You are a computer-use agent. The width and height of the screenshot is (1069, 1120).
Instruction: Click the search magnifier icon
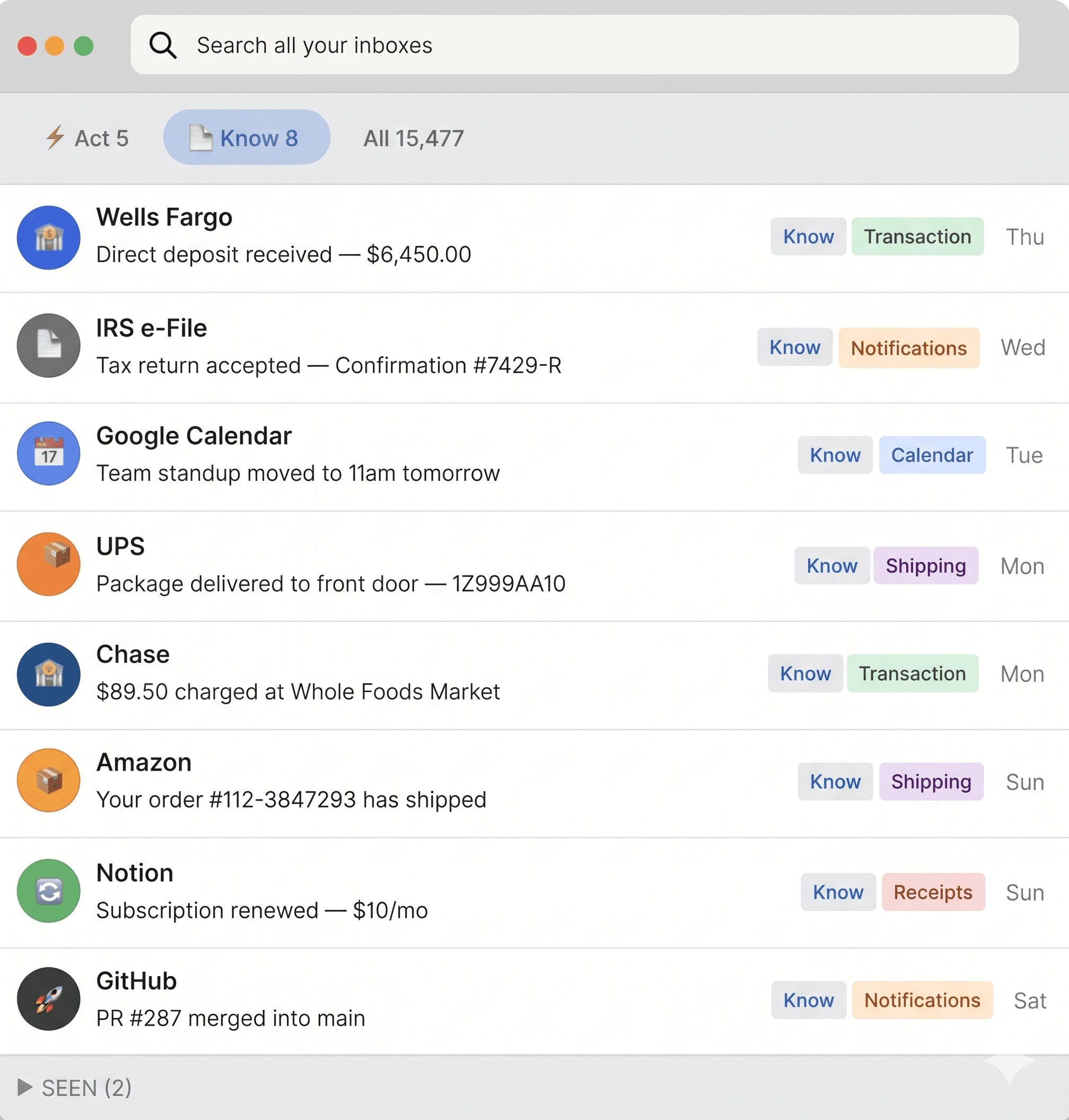pyautogui.click(x=163, y=45)
